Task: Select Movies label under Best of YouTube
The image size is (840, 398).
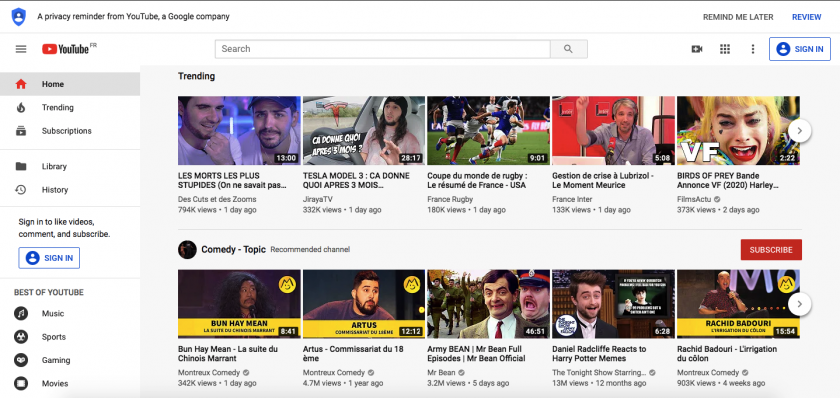Action: pyautogui.click(x=55, y=384)
